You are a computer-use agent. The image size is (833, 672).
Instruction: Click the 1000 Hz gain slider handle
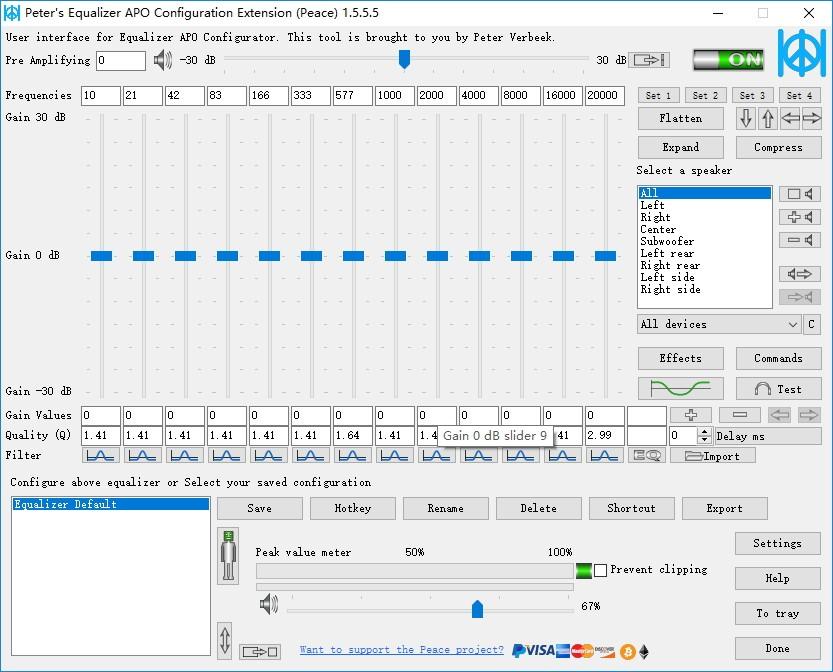coord(395,256)
